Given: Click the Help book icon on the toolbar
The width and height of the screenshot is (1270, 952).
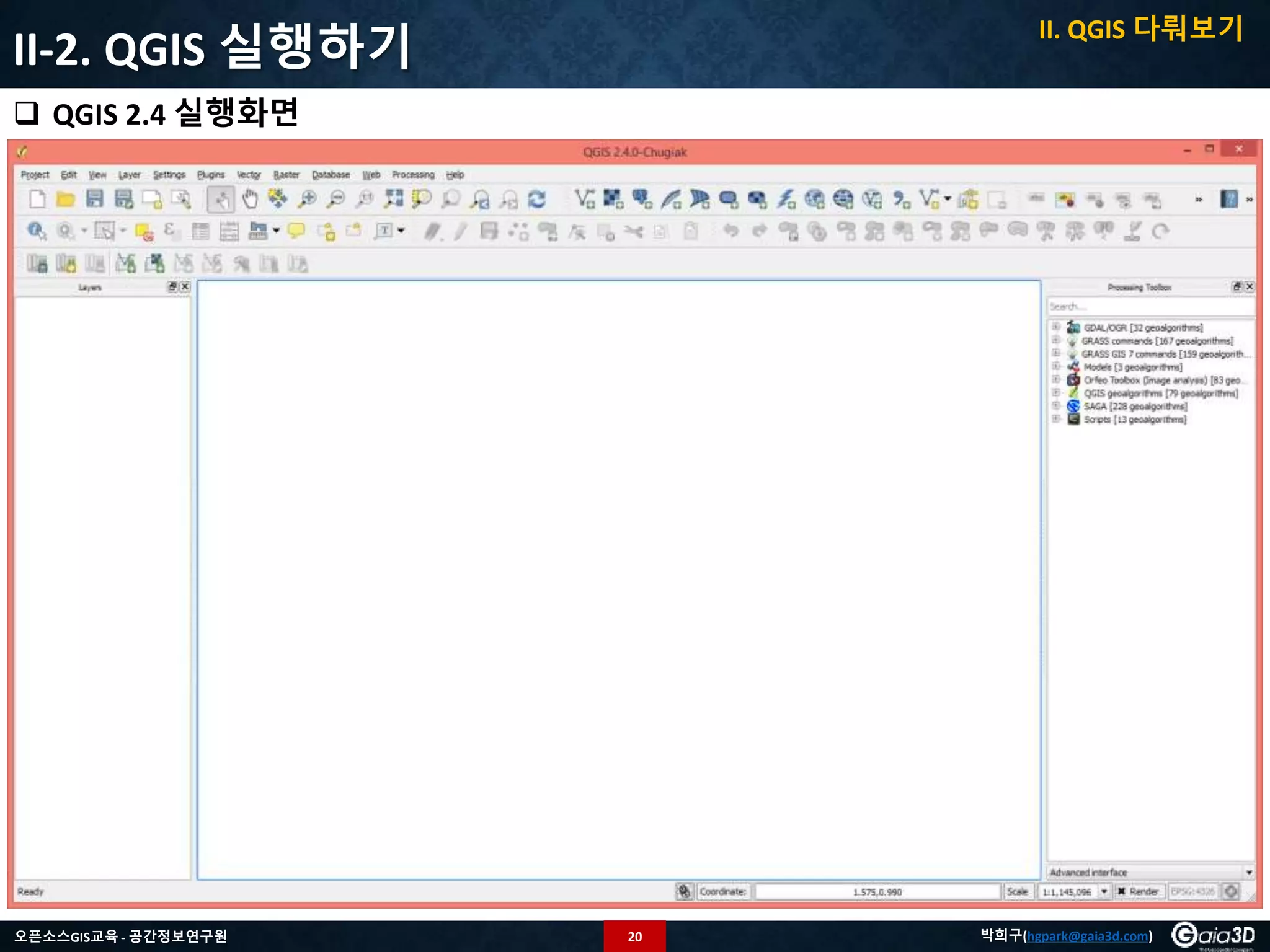Looking at the screenshot, I should [x=1229, y=200].
